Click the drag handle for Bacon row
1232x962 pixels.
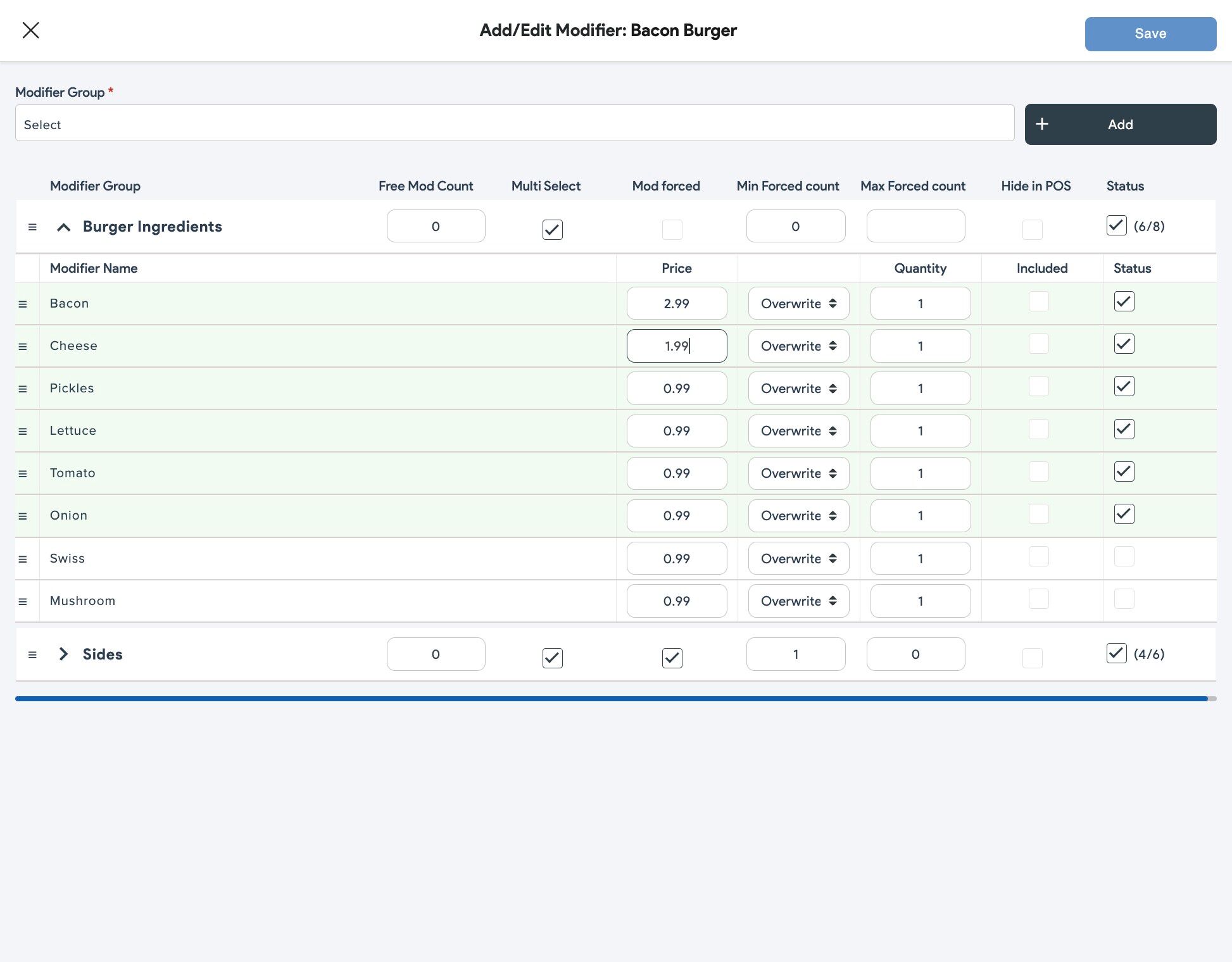pos(23,304)
